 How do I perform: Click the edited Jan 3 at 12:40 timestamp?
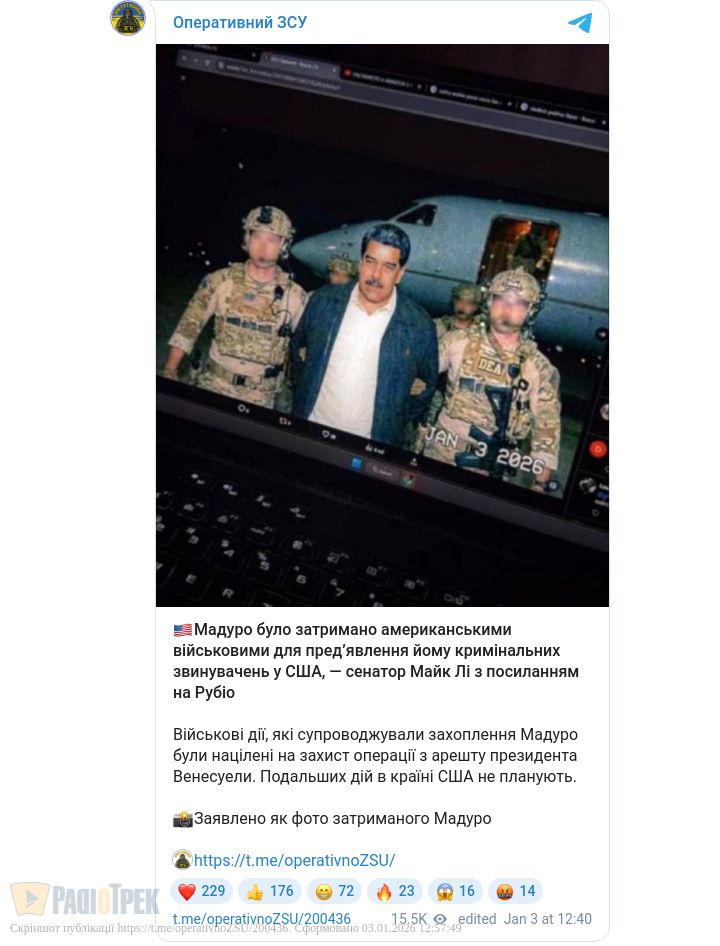524,919
